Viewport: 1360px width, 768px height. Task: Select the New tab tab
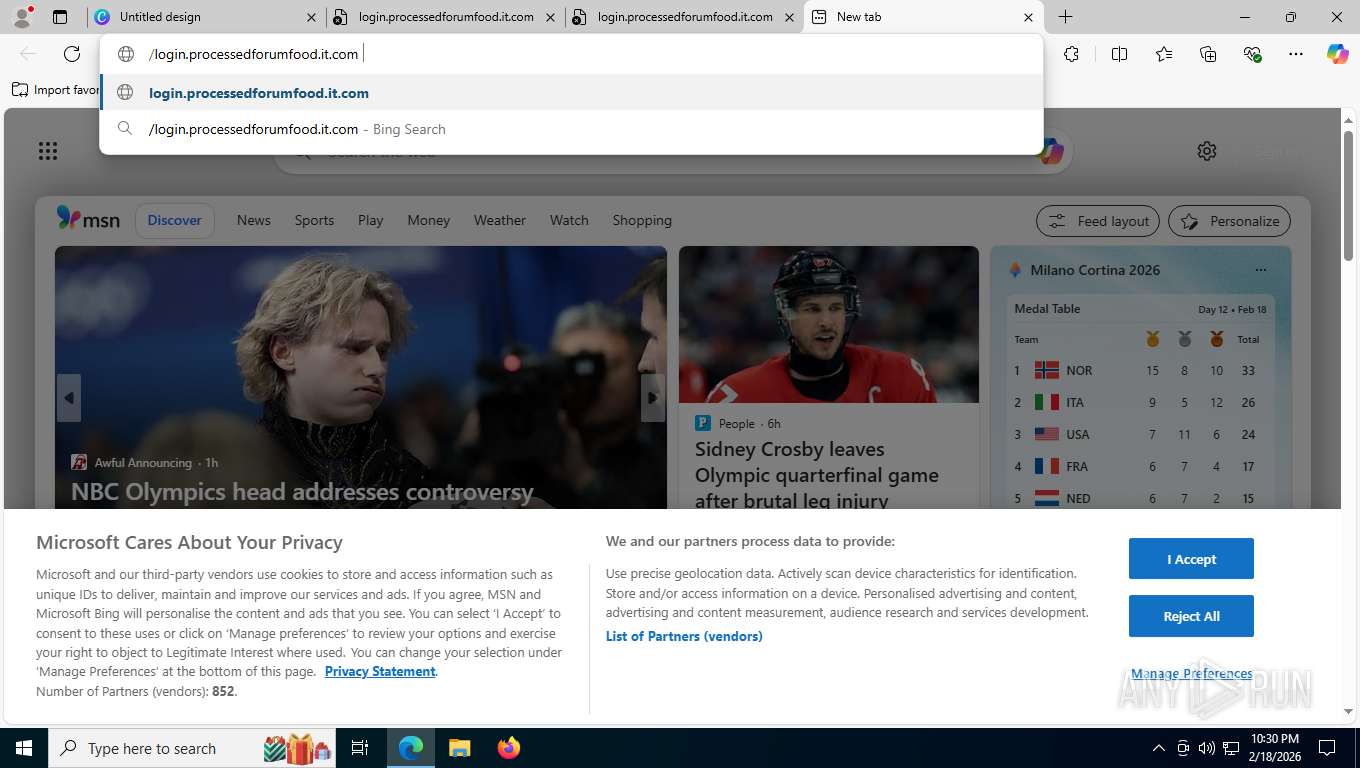[923, 17]
